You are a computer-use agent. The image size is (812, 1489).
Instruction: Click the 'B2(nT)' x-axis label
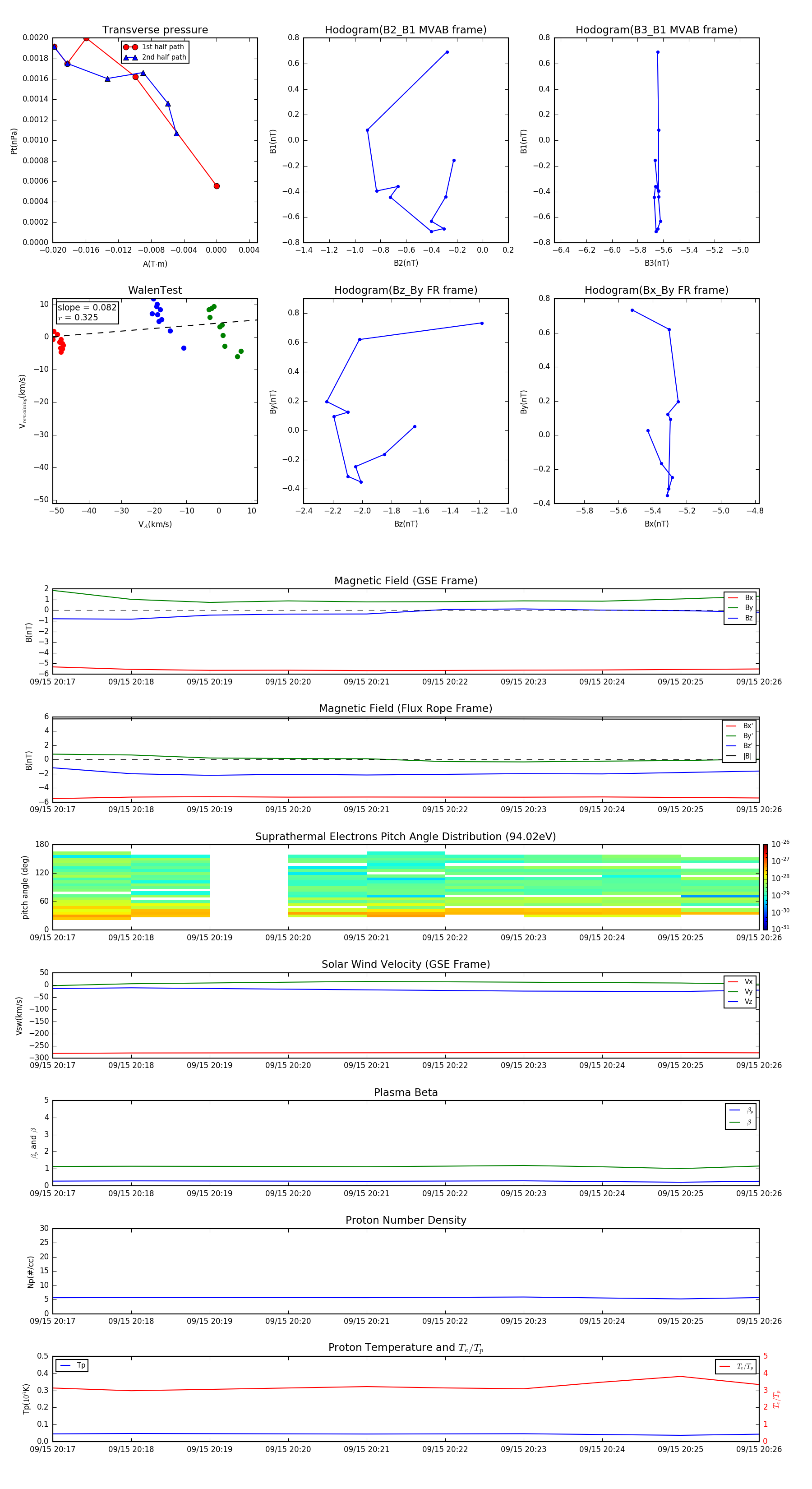point(406,263)
